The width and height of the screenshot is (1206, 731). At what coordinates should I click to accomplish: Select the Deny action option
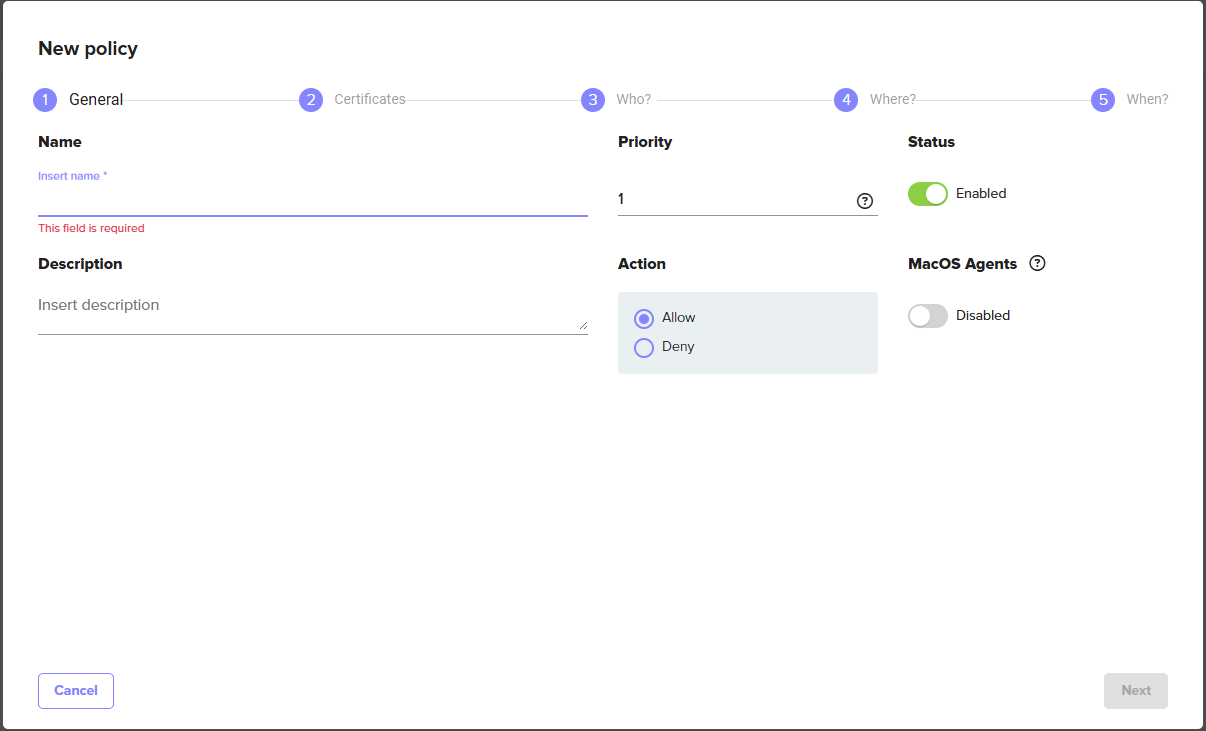(644, 347)
